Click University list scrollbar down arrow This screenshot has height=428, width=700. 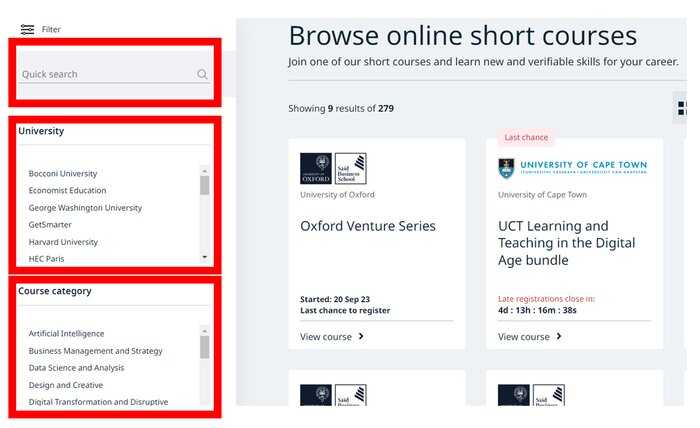(x=204, y=257)
